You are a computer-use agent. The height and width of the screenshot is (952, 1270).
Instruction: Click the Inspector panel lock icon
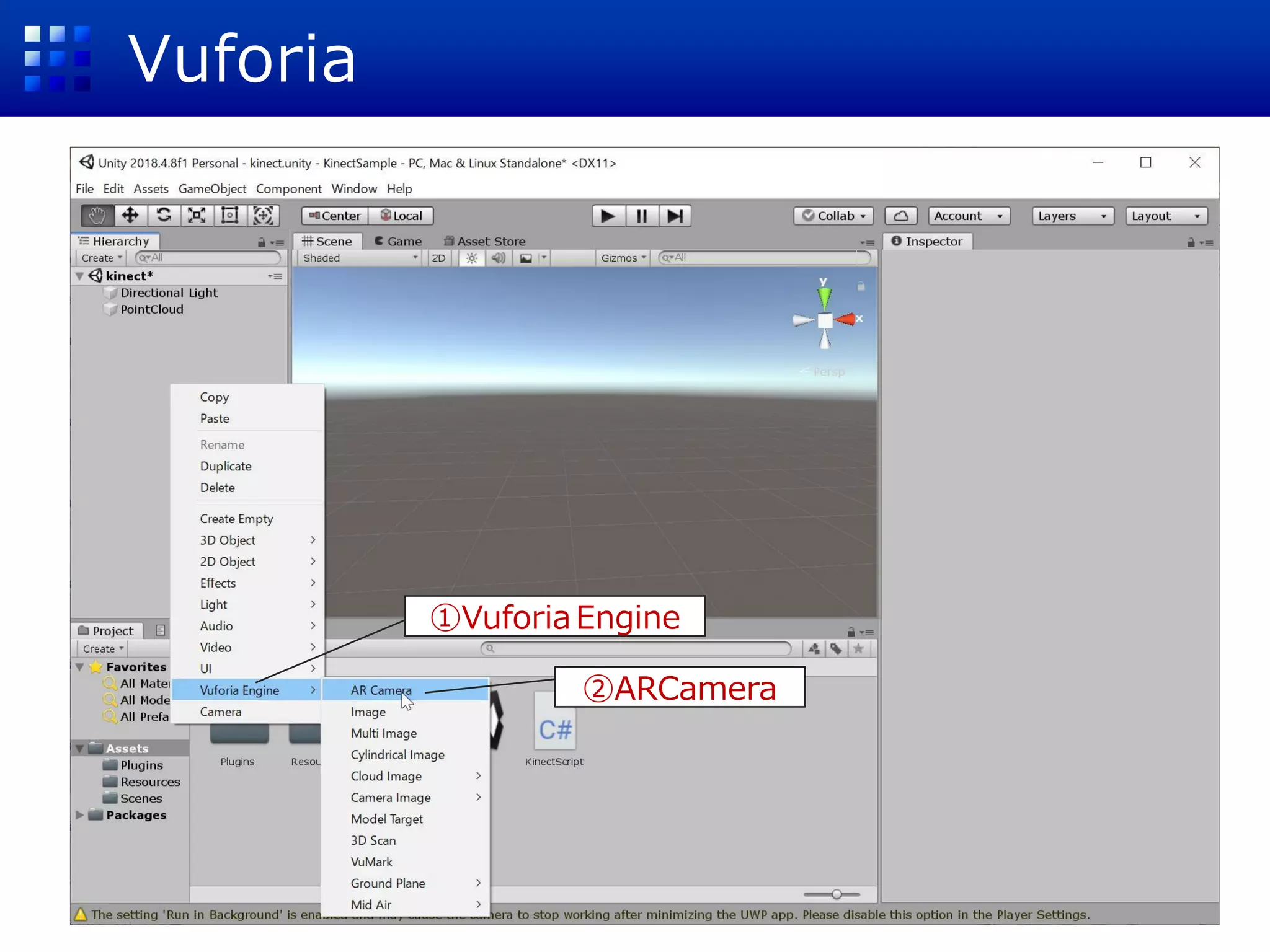[x=1191, y=242]
